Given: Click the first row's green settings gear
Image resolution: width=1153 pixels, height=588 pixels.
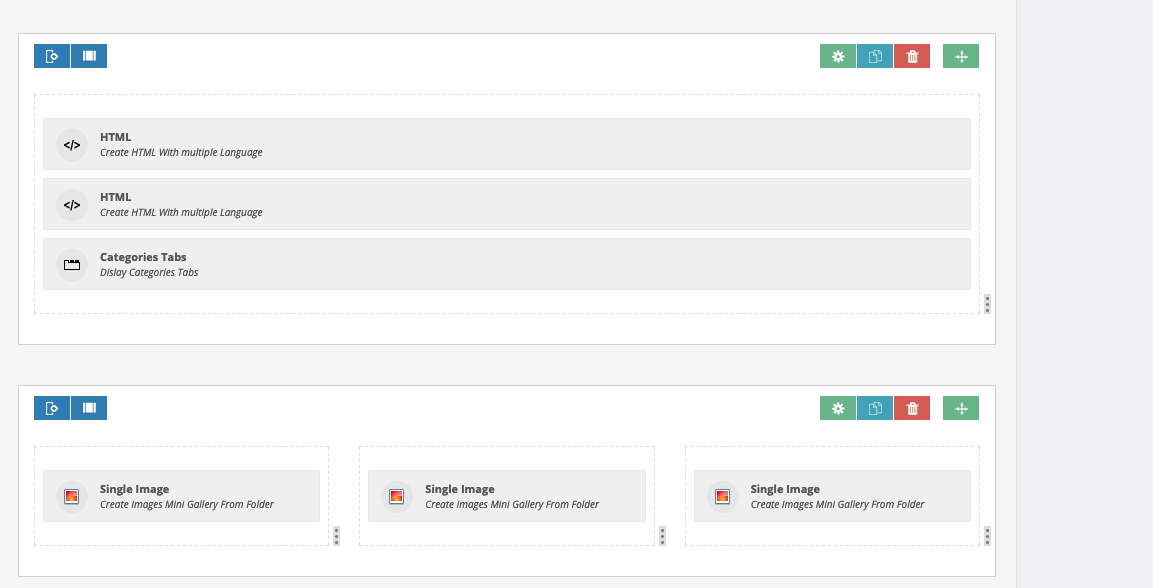Looking at the screenshot, I should [x=838, y=57].
